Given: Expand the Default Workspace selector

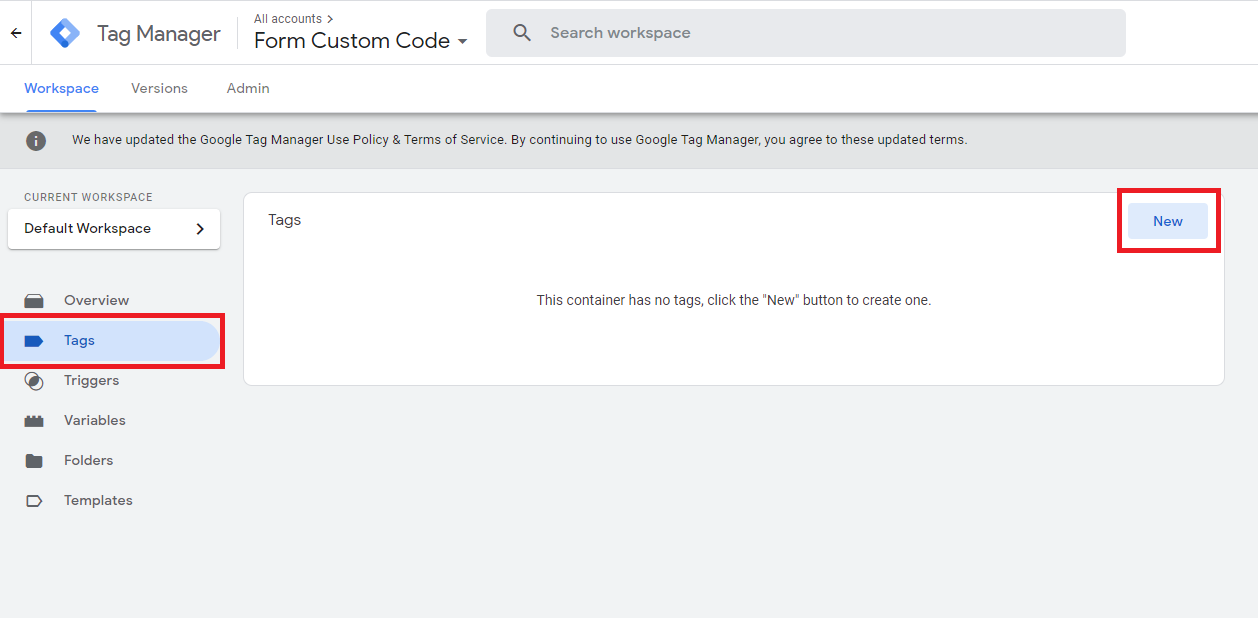Looking at the screenshot, I should [114, 229].
